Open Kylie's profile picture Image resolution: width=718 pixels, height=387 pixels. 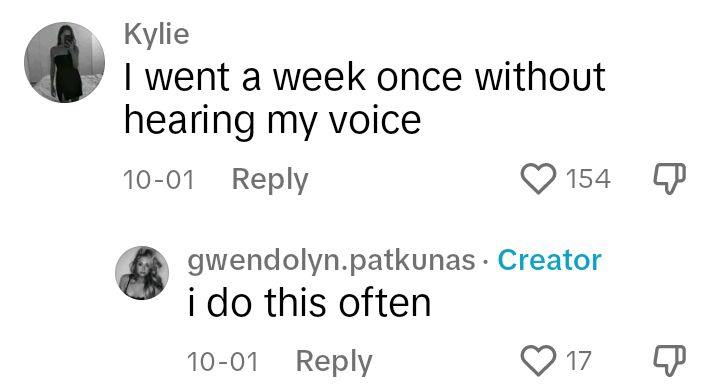65,62
